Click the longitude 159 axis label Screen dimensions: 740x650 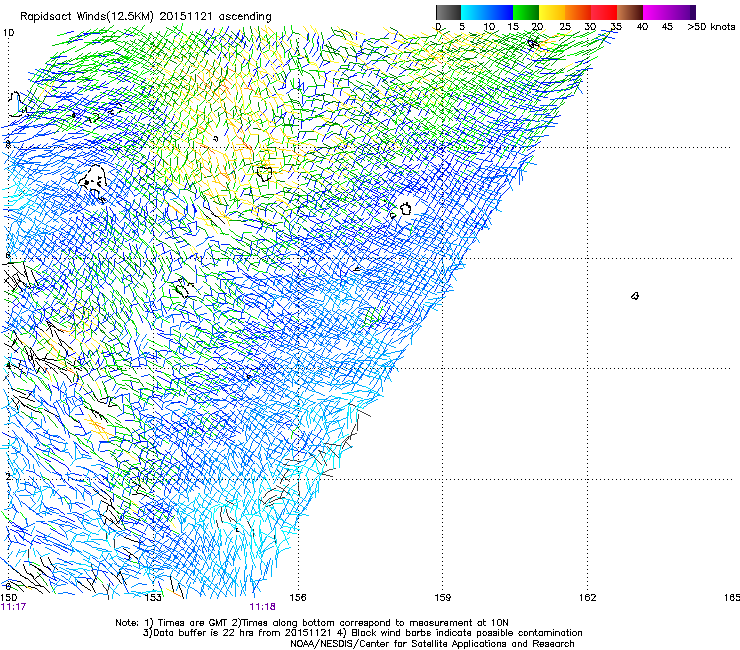tap(443, 598)
